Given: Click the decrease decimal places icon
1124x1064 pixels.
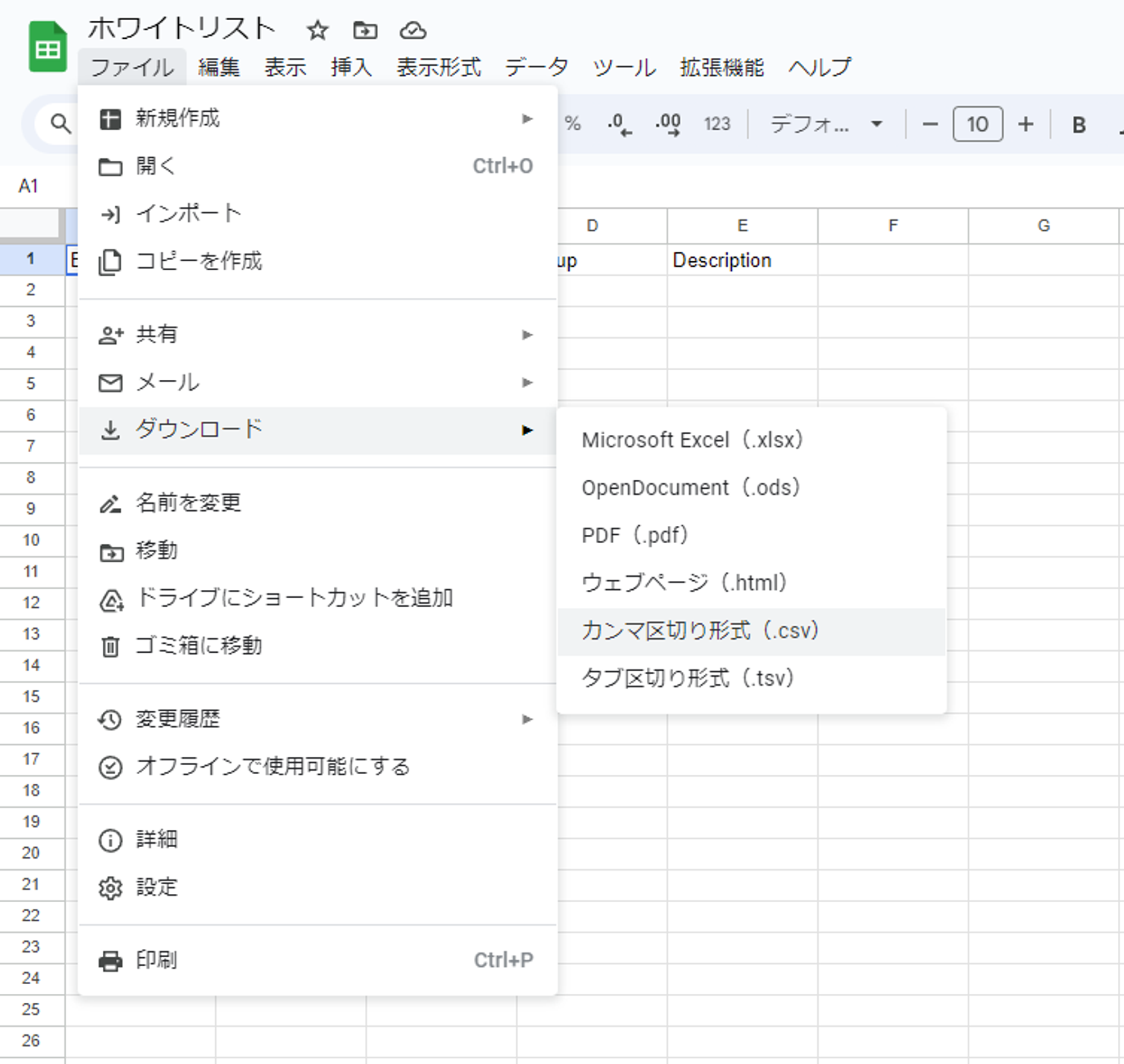Looking at the screenshot, I should tap(619, 124).
